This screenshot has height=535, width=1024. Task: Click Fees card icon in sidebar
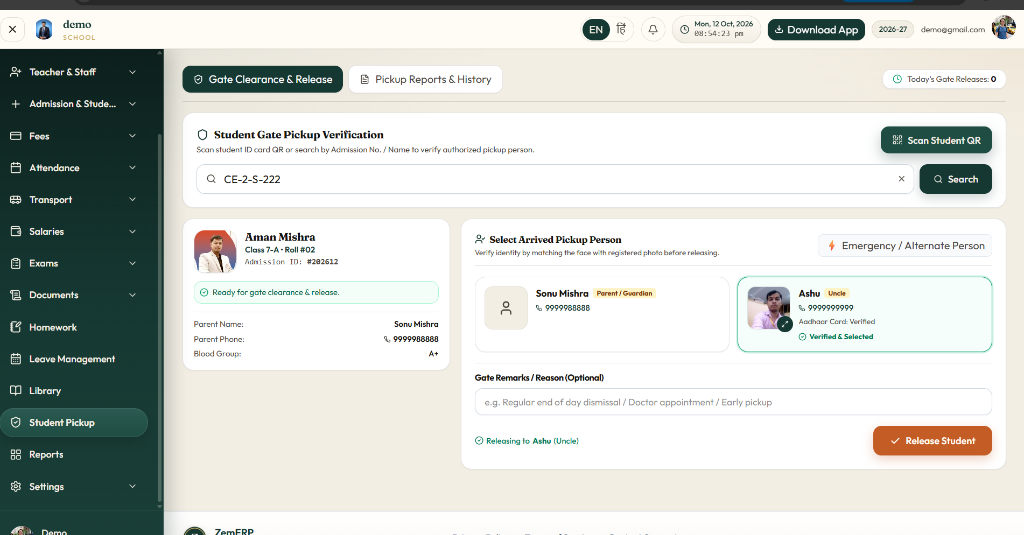click(x=16, y=136)
